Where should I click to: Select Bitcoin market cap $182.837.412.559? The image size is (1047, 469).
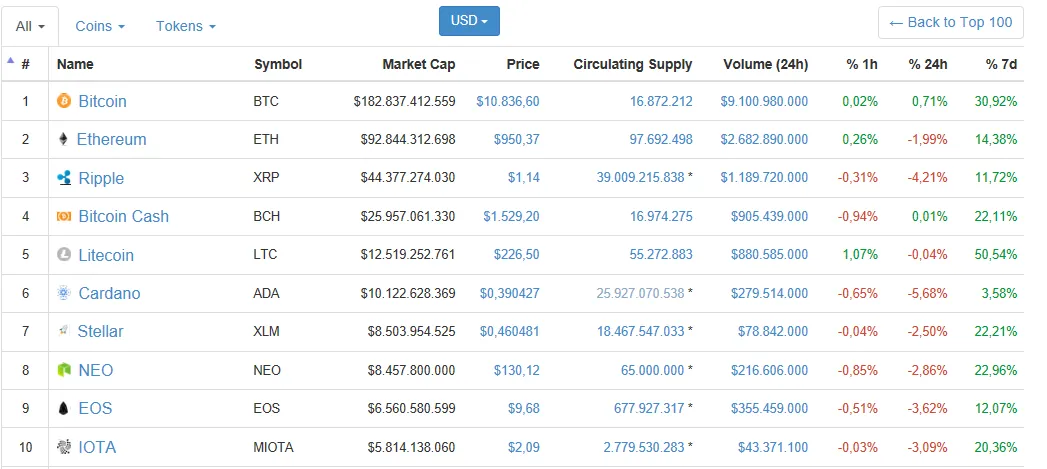coord(405,102)
